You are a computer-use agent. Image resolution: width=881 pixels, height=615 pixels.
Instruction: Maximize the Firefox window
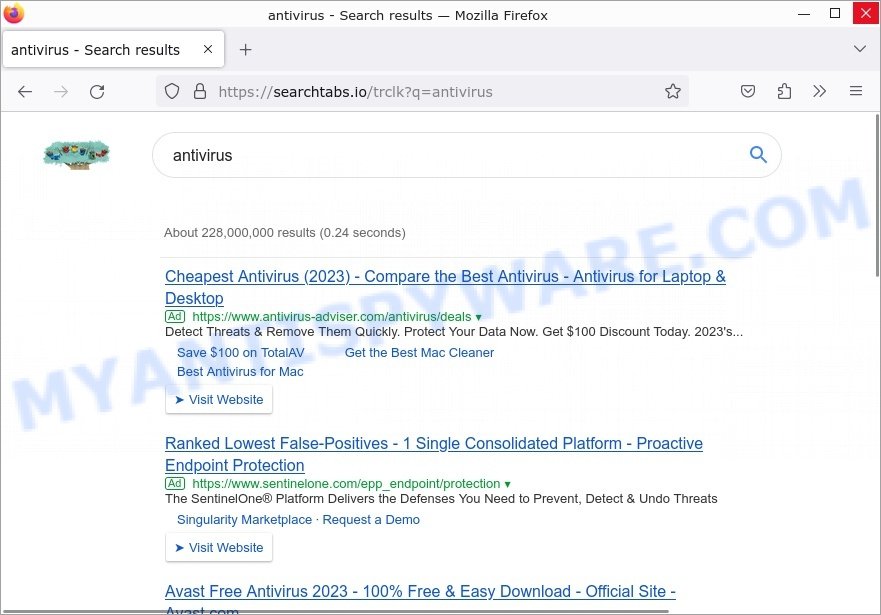click(x=835, y=13)
